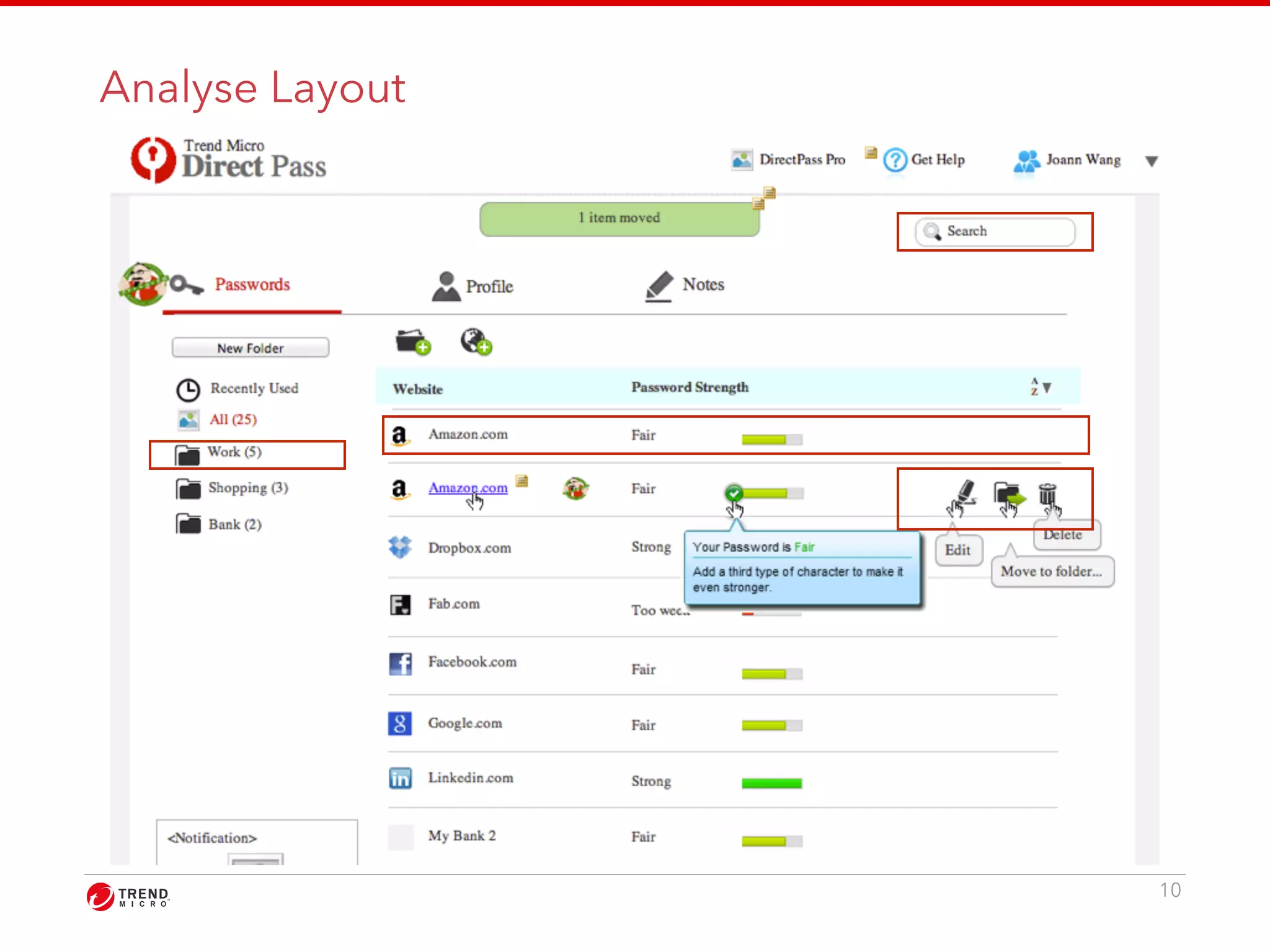The width and height of the screenshot is (1270, 952).
Task: Sort by the Website column header
Action: [417, 389]
